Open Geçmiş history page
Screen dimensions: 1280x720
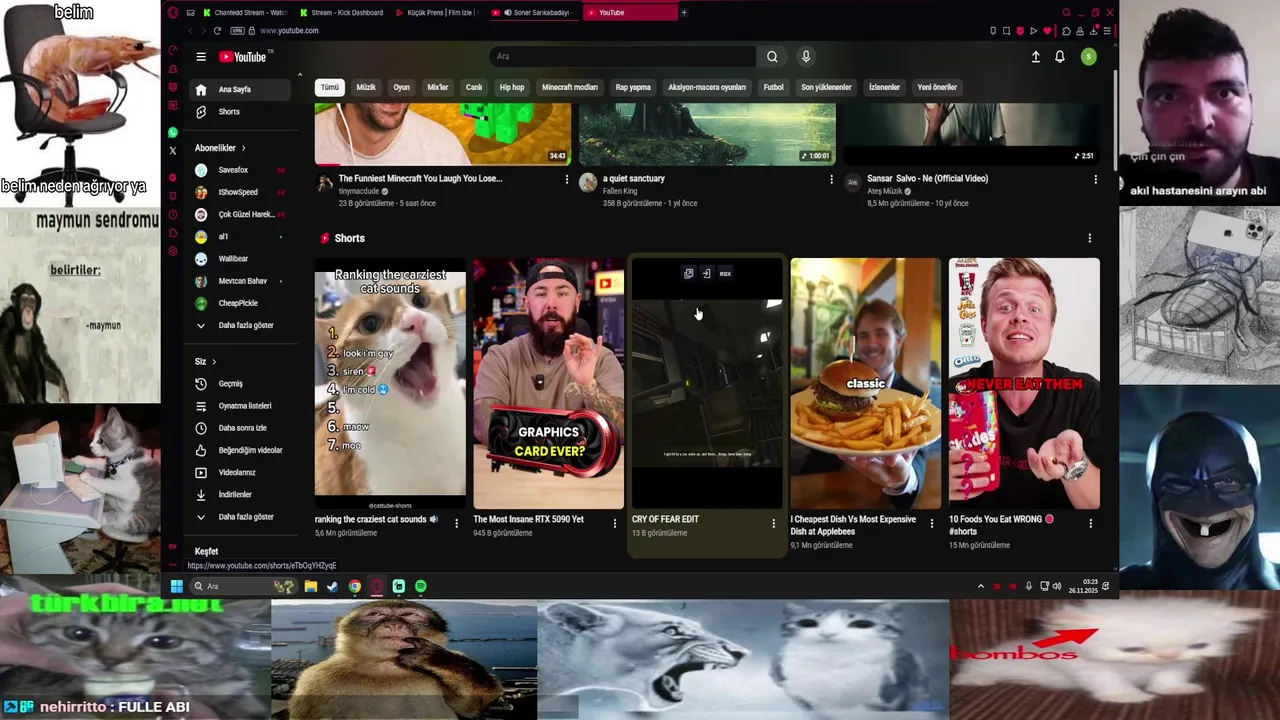click(x=240, y=384)
